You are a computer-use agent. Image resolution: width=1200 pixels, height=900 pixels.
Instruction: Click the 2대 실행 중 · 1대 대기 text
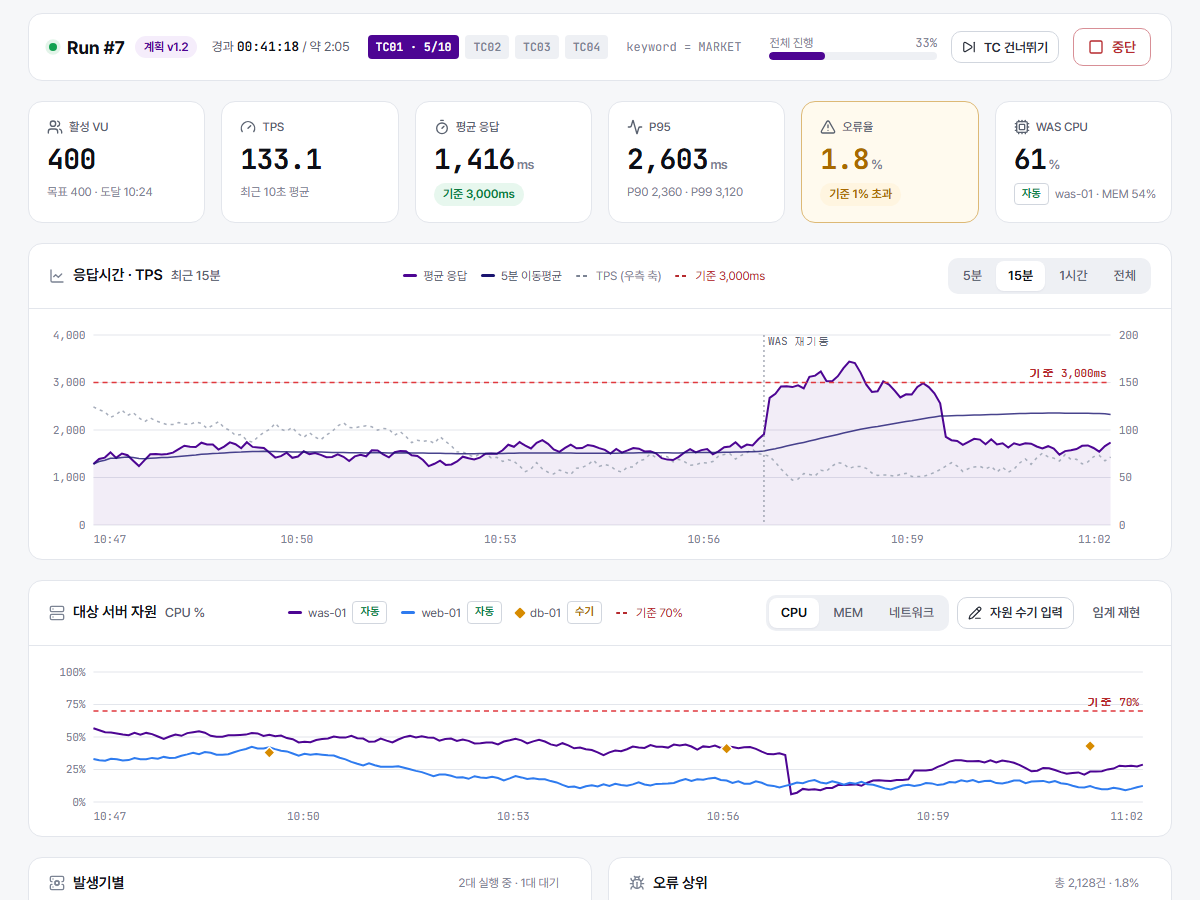pos(509,883)
